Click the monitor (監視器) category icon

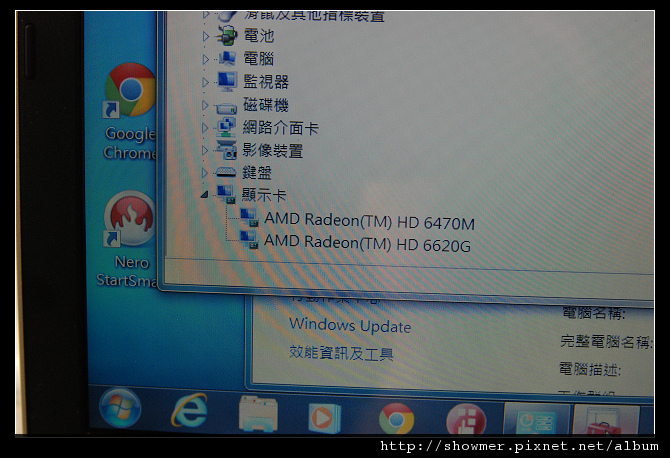coord(226,81)
